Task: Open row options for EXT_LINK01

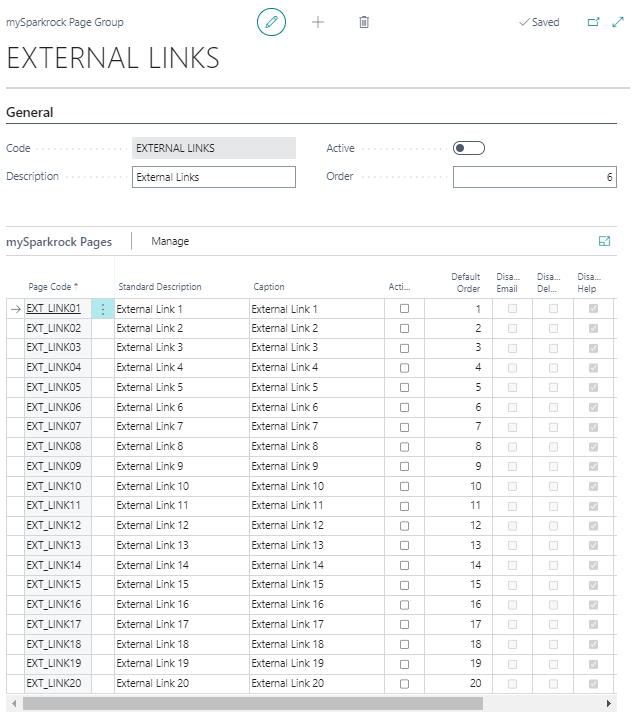Action: (x=103, y=310)
